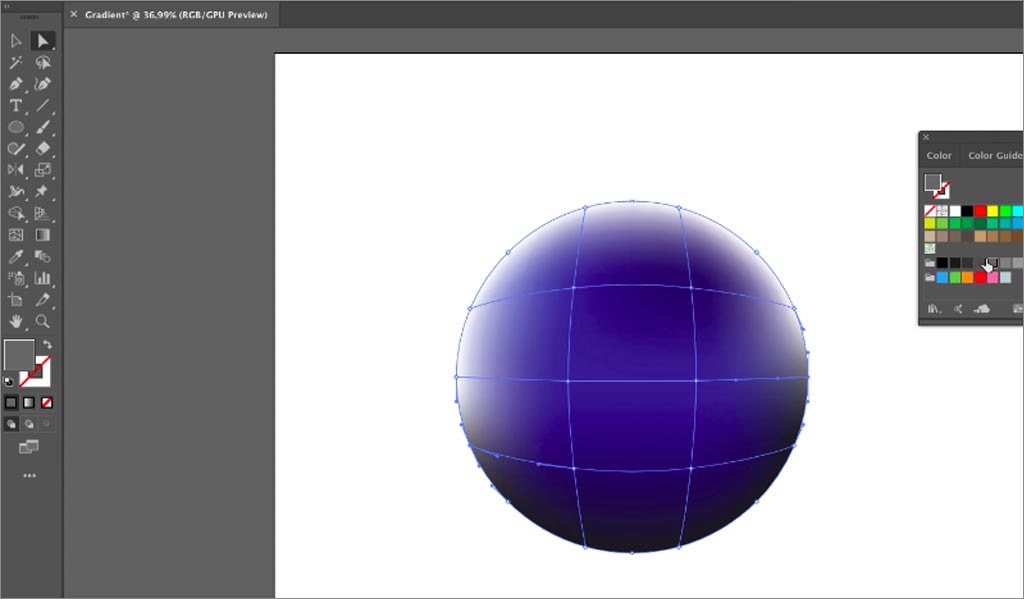Viewport: 1024px width, 599px height.
Task: Pick the red swatch in the panel
Action: 980,208
